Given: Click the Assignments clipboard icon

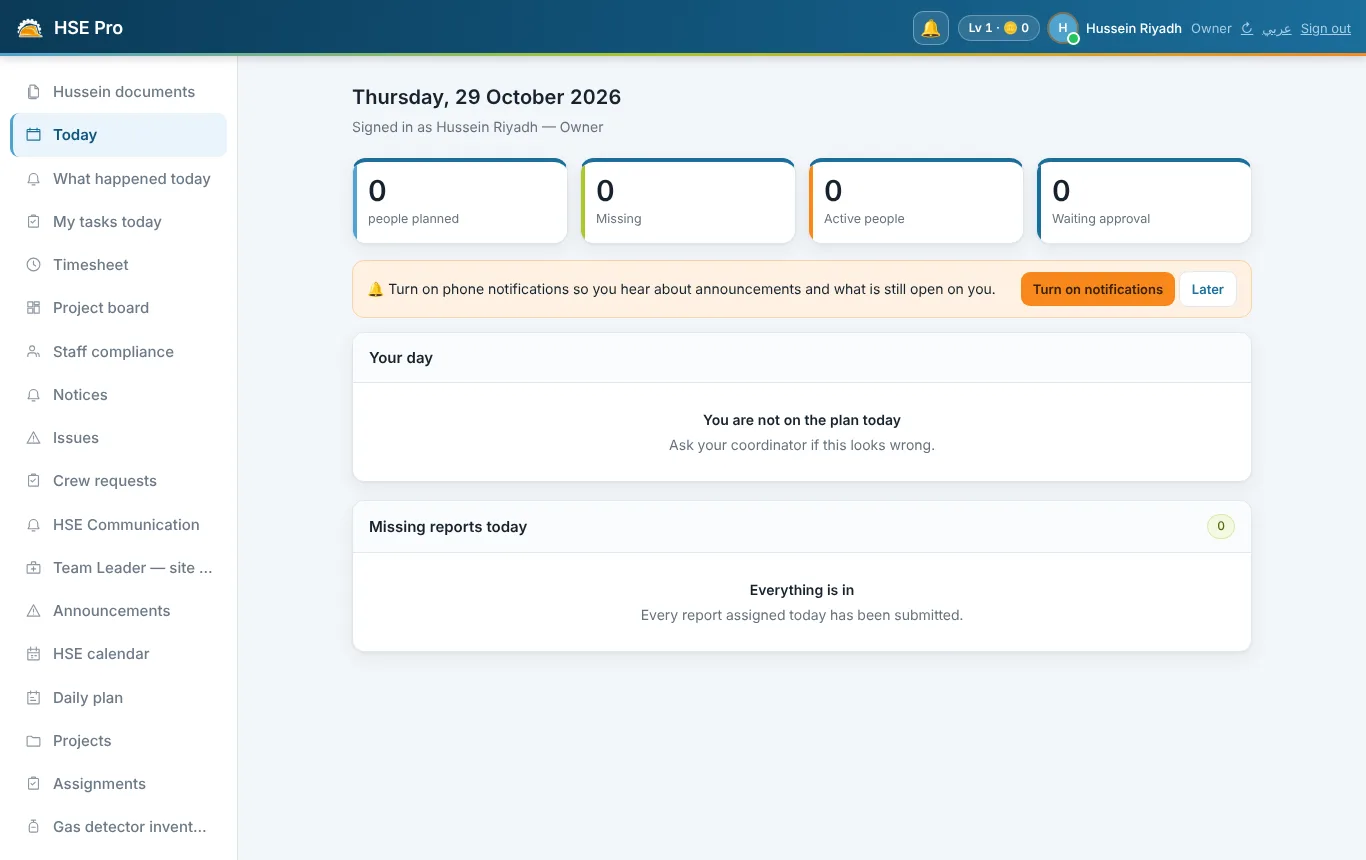Looking at the screenshot, I should coord(33,784).
